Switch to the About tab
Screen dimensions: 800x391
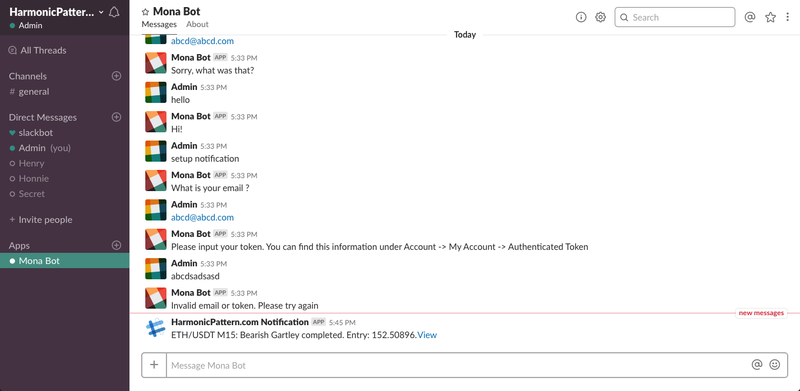tap(197, 24)
